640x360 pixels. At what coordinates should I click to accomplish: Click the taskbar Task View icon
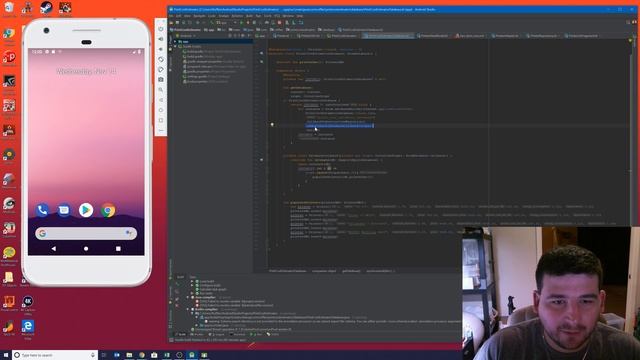click(x=104, y=355)
